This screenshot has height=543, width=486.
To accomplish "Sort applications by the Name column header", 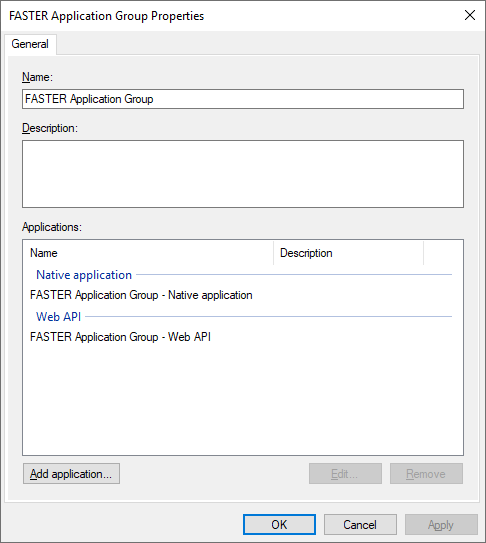I will tap(148, 253).
